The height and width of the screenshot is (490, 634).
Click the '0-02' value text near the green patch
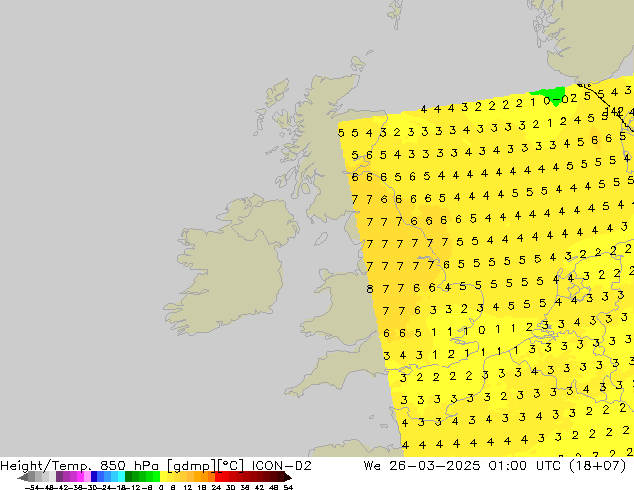560,99
